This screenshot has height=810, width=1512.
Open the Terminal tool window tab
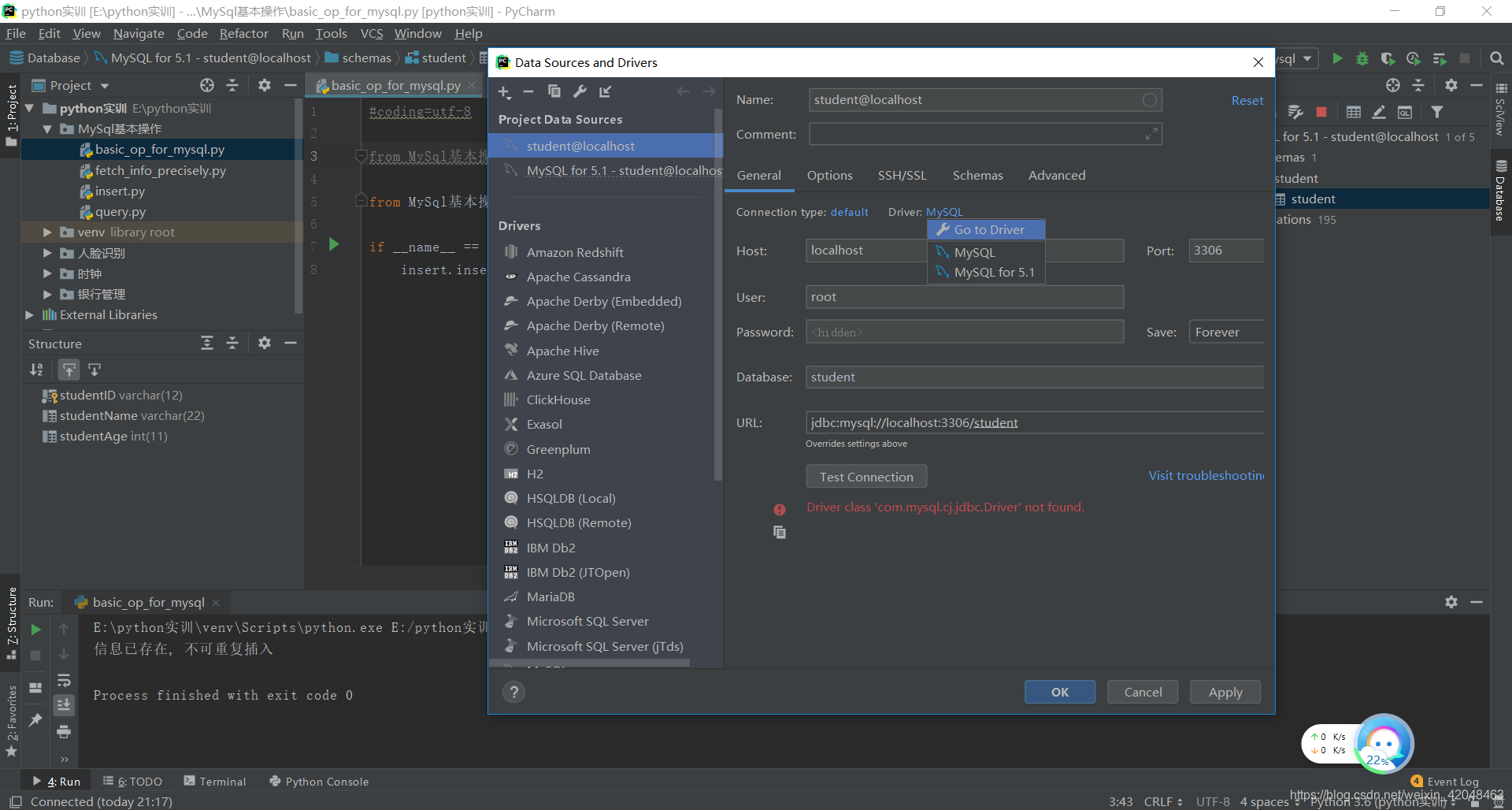point(215,781)
